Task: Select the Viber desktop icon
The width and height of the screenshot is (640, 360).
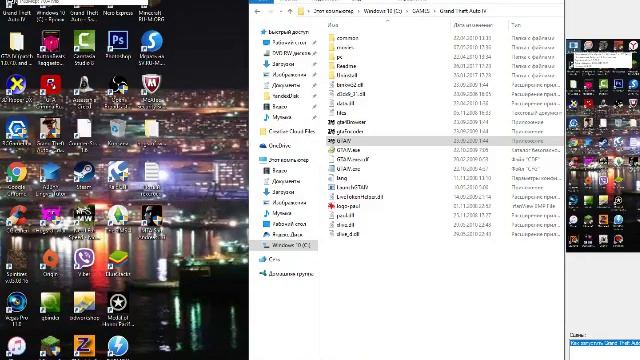Action: click(x=84, y=262)
